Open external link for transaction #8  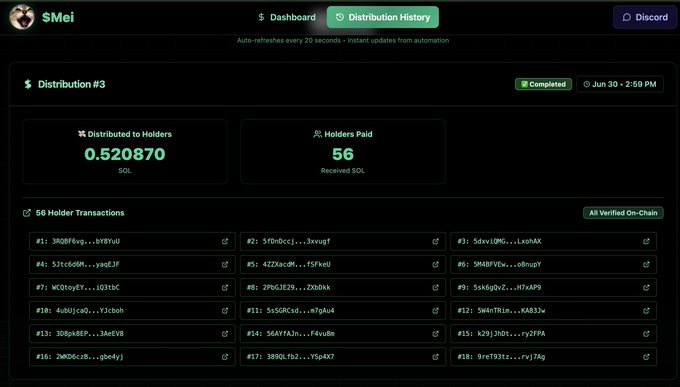click(x=435, y=287)
